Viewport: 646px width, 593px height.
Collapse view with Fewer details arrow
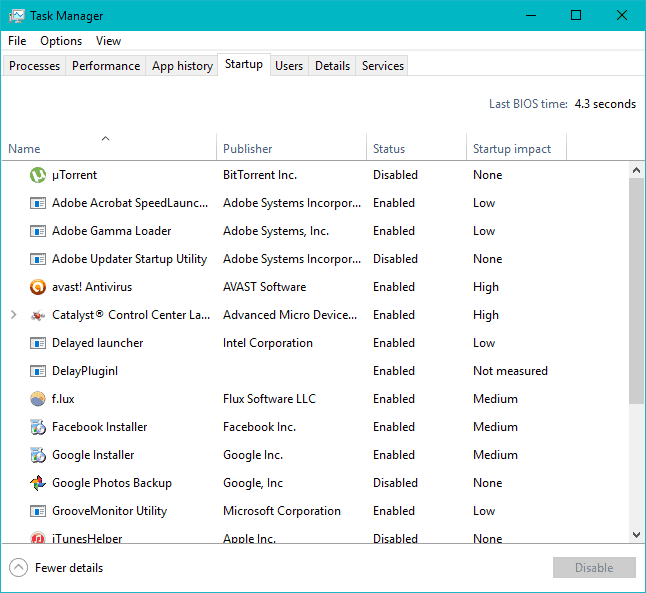pos(19,568)
